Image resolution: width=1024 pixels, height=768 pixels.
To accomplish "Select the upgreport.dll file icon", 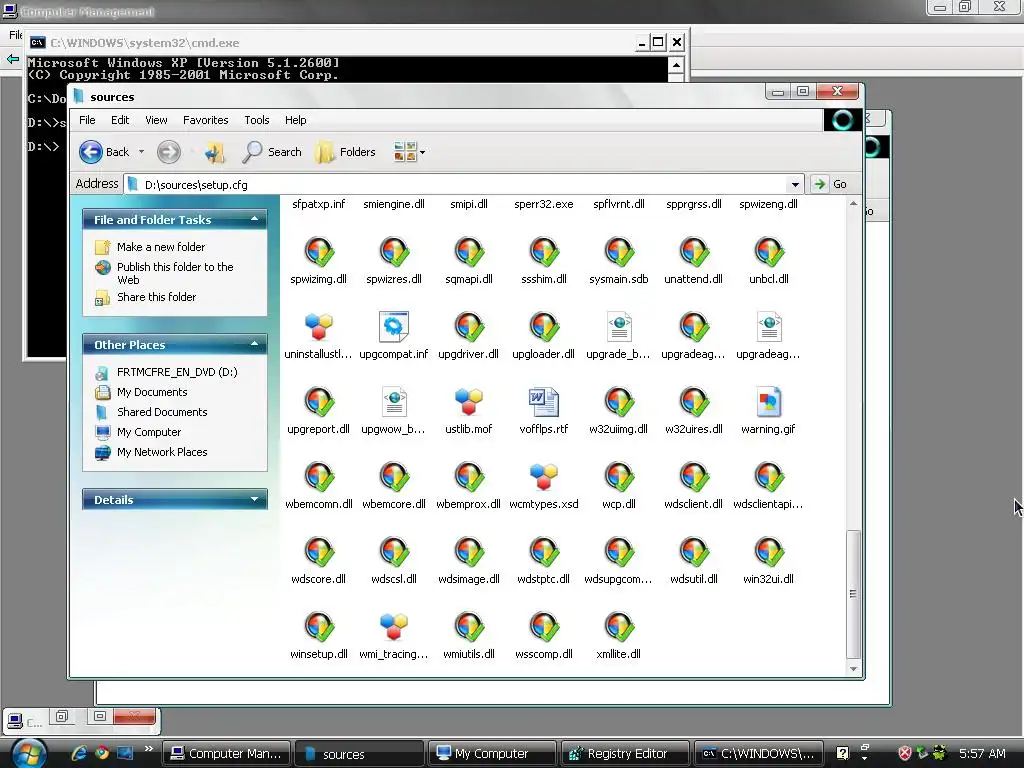I will click(319, 402).
